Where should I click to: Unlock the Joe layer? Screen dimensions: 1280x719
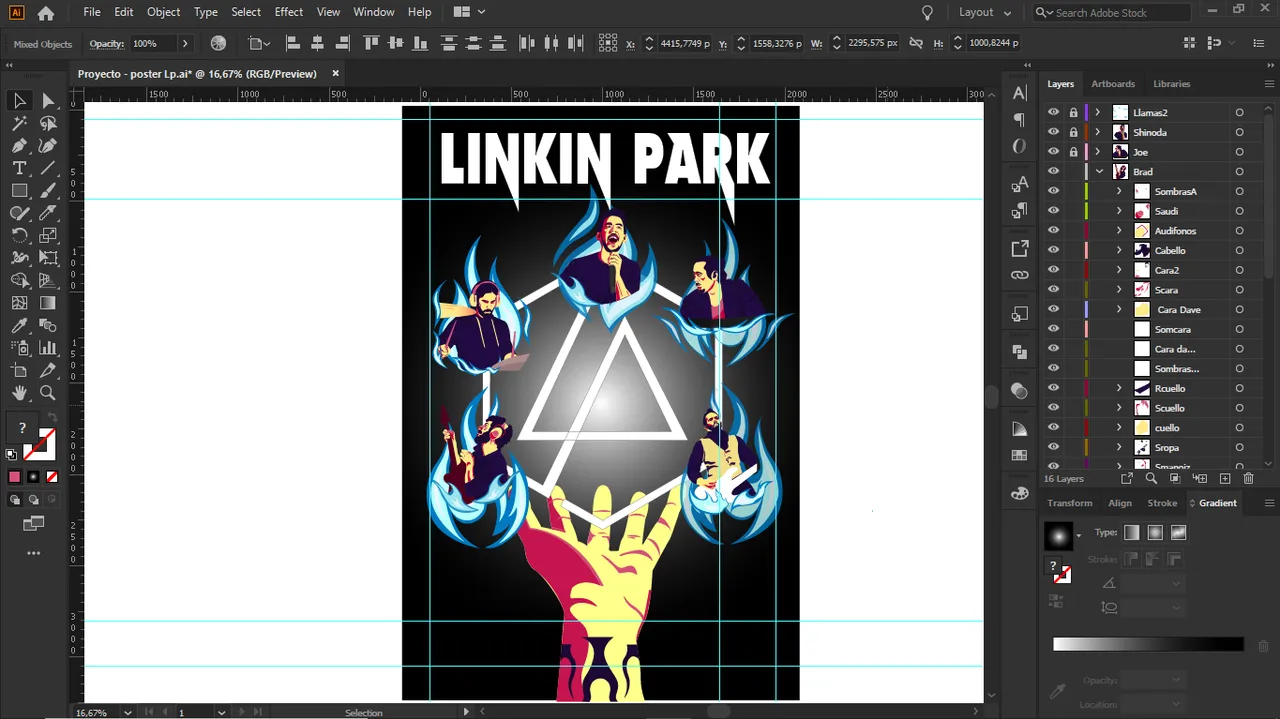tap(1073, 152)
